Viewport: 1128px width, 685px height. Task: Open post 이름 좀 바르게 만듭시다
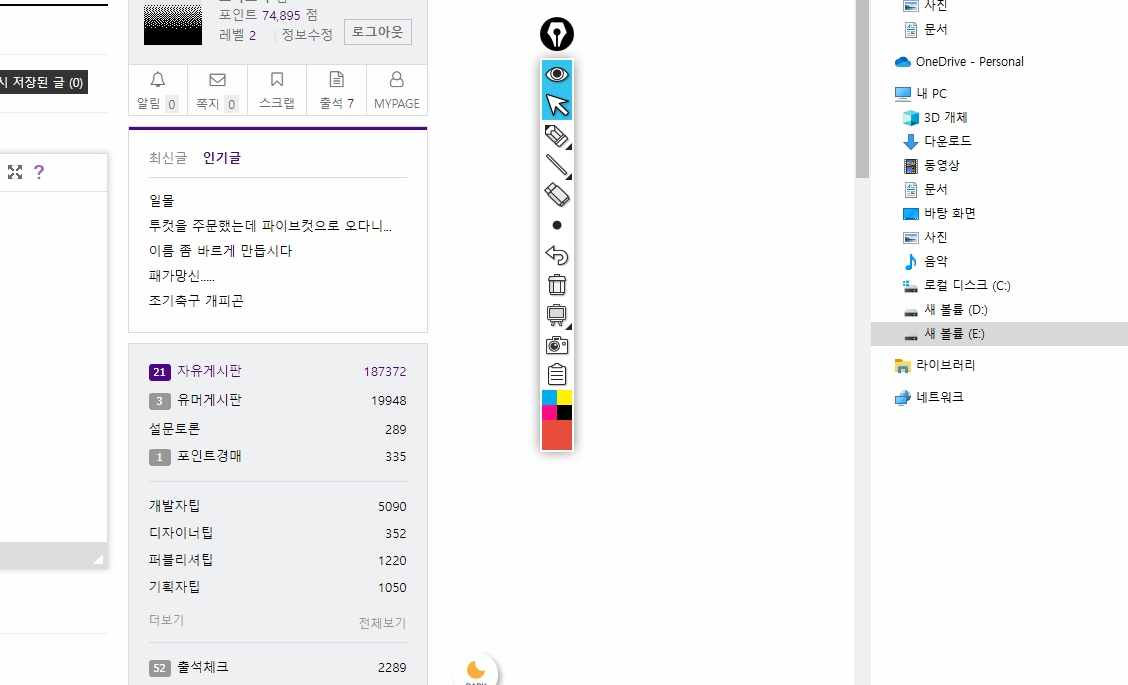pos(220,251)
